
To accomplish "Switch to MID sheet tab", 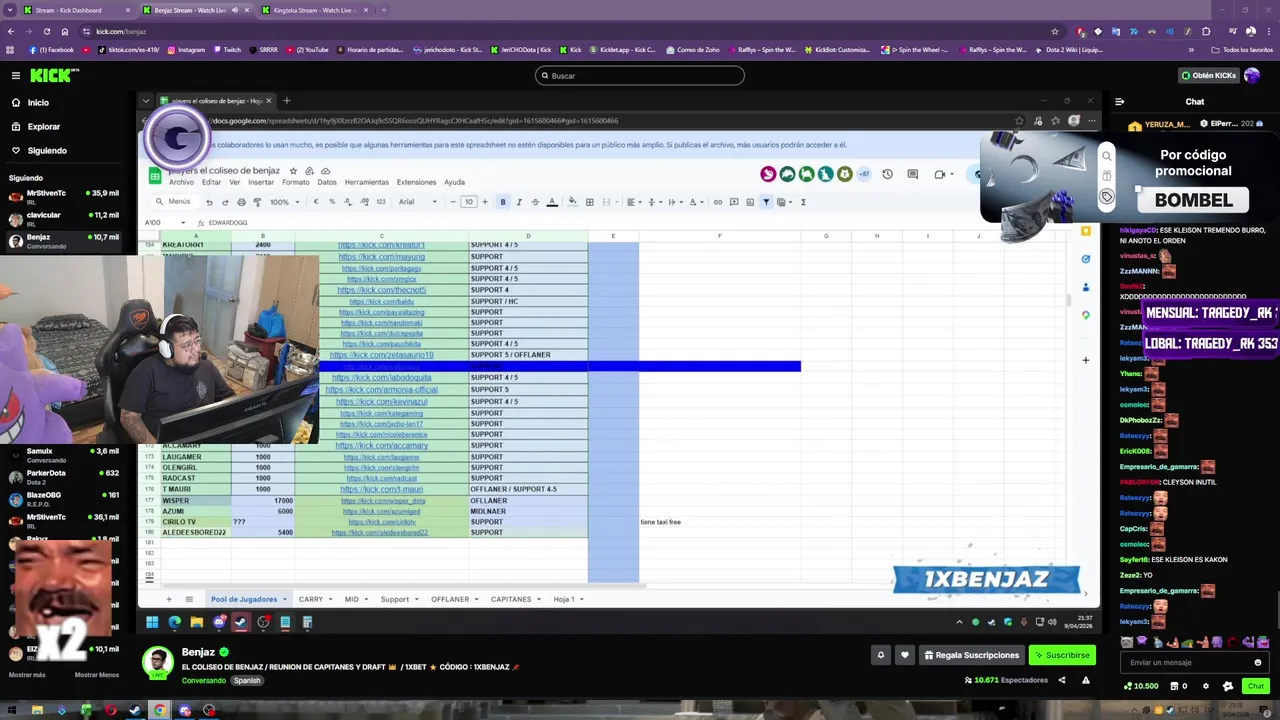I will pyautogui.click(x=351, y=599).
